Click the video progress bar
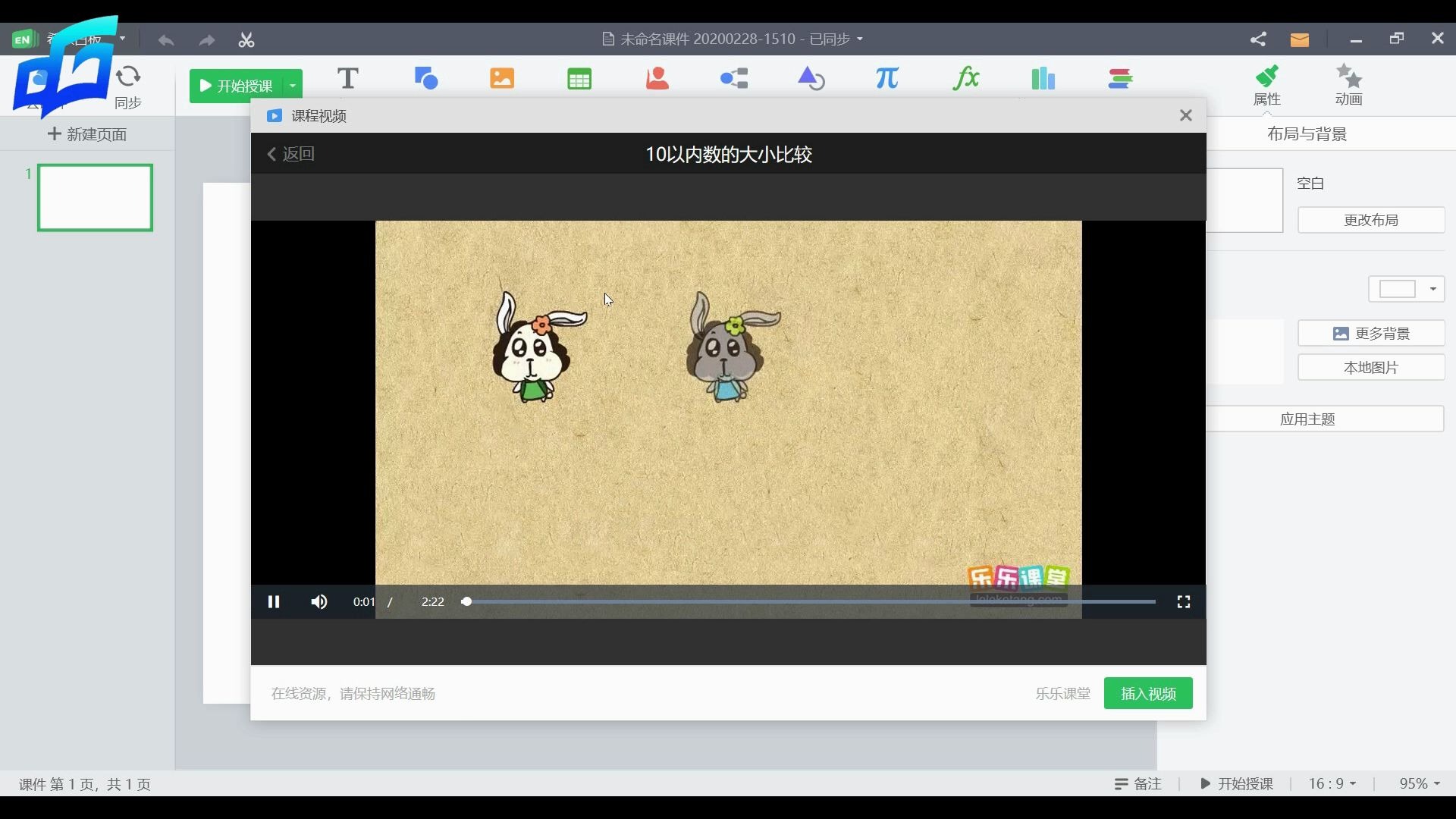This screenshot has height=819, width=1456. click(x=808, y=601)
